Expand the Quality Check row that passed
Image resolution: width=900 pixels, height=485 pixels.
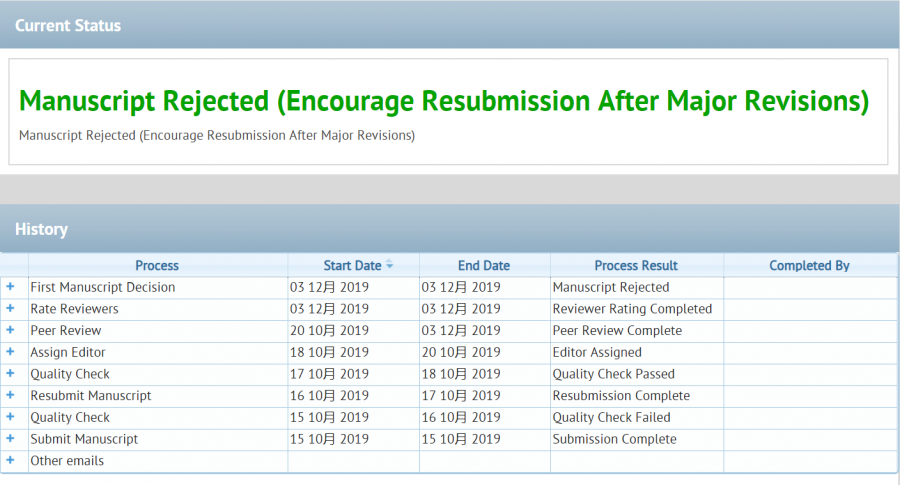coord(11,374)
